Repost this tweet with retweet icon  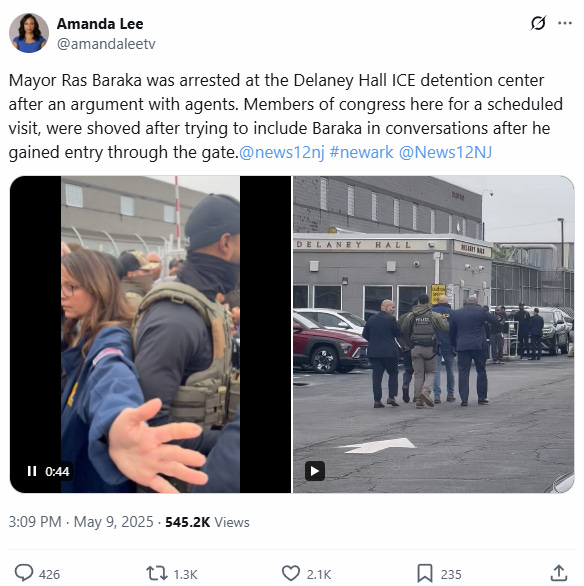156,573
